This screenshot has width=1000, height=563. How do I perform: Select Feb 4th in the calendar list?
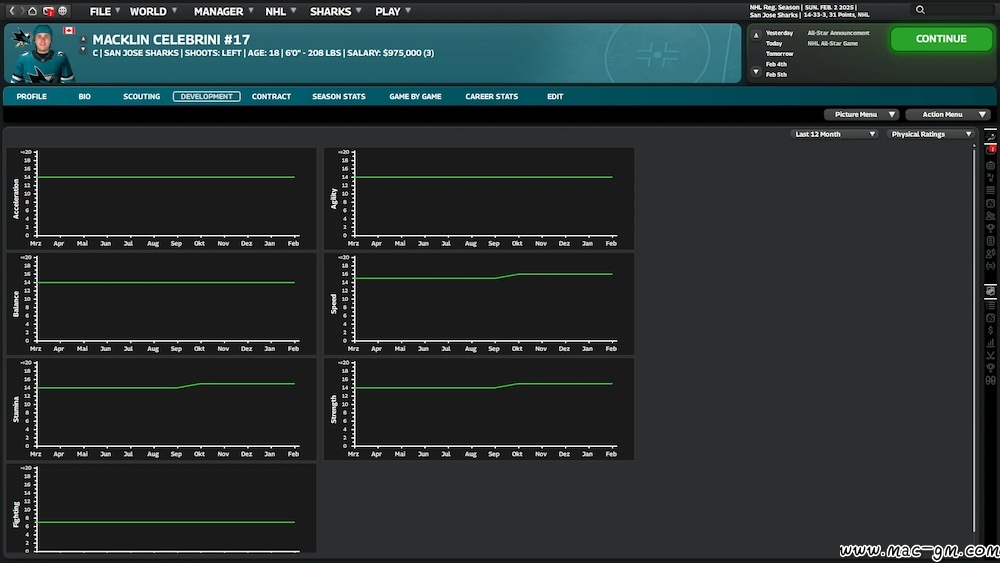tap(776, 64)
